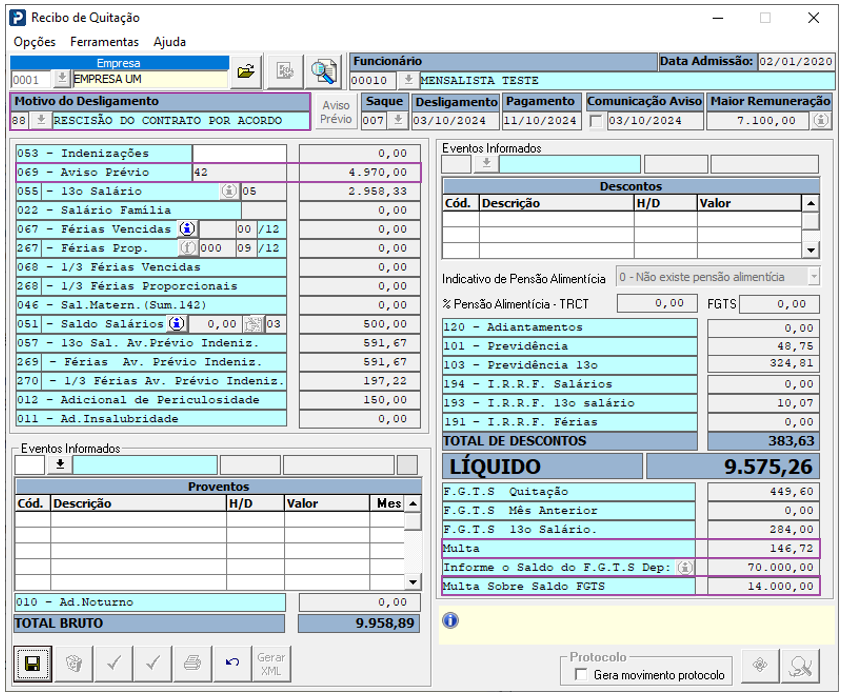Click the info icon beside Saldo do F.G.T.S Dep
This screenshot has width=844, height=696.
685,567
